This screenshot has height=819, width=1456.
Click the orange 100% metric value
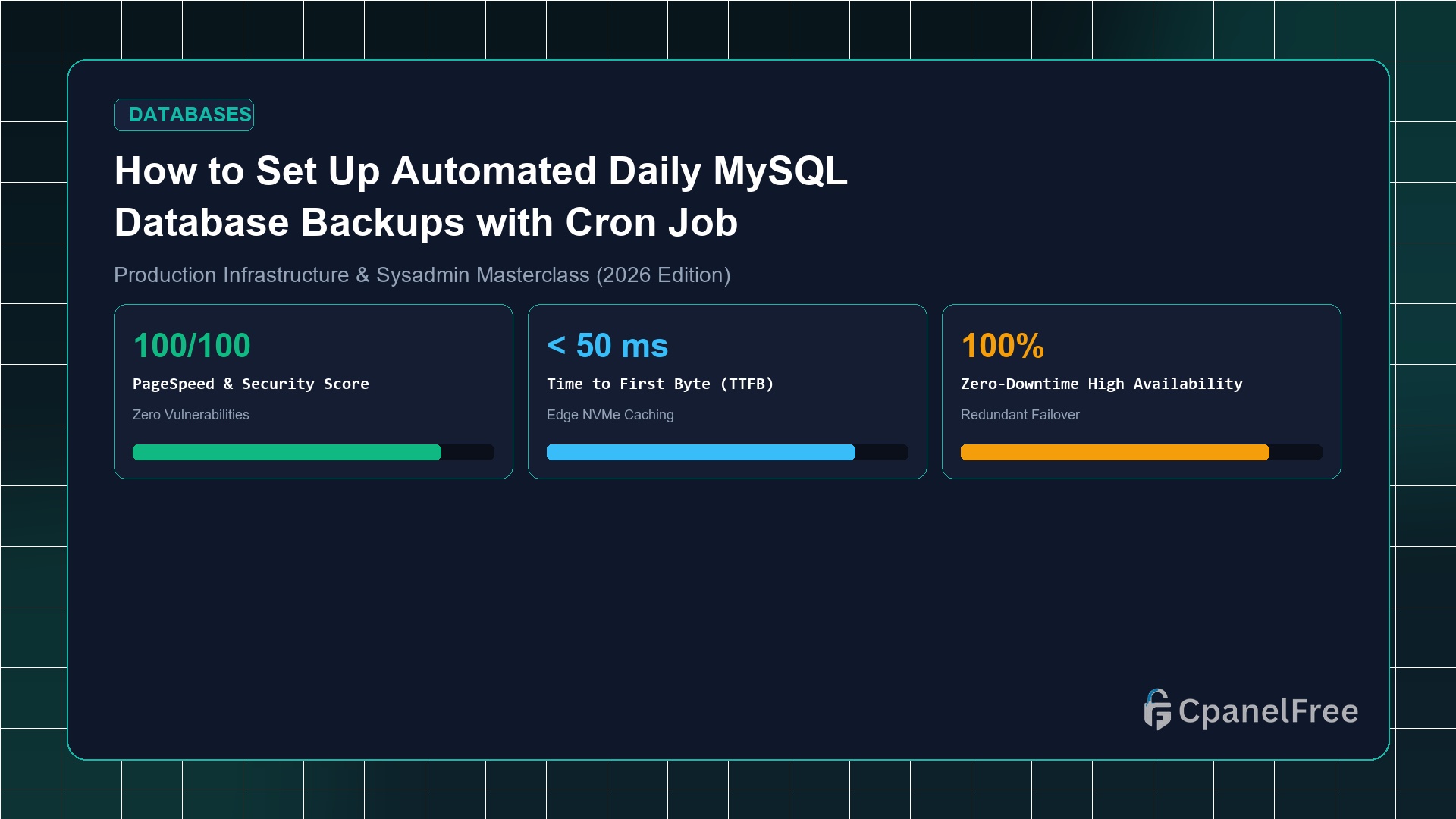coord(1003,346)
